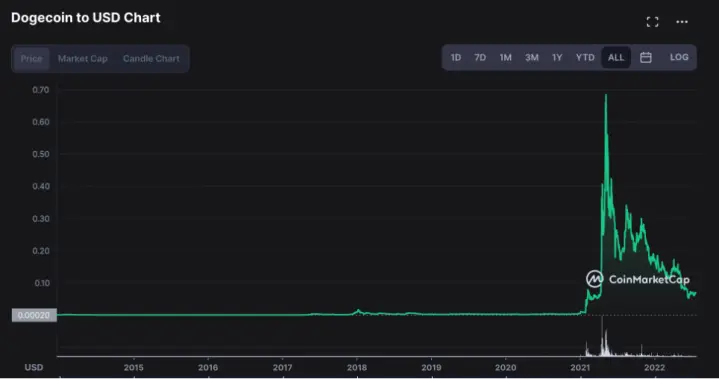719x379 pixels.
Task: Switch to the Candle Chart tab
Action: click(151, 59)
